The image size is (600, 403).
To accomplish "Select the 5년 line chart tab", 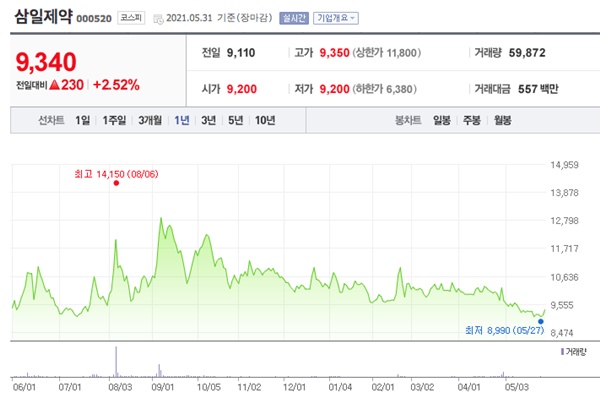I will coord(236,121).
